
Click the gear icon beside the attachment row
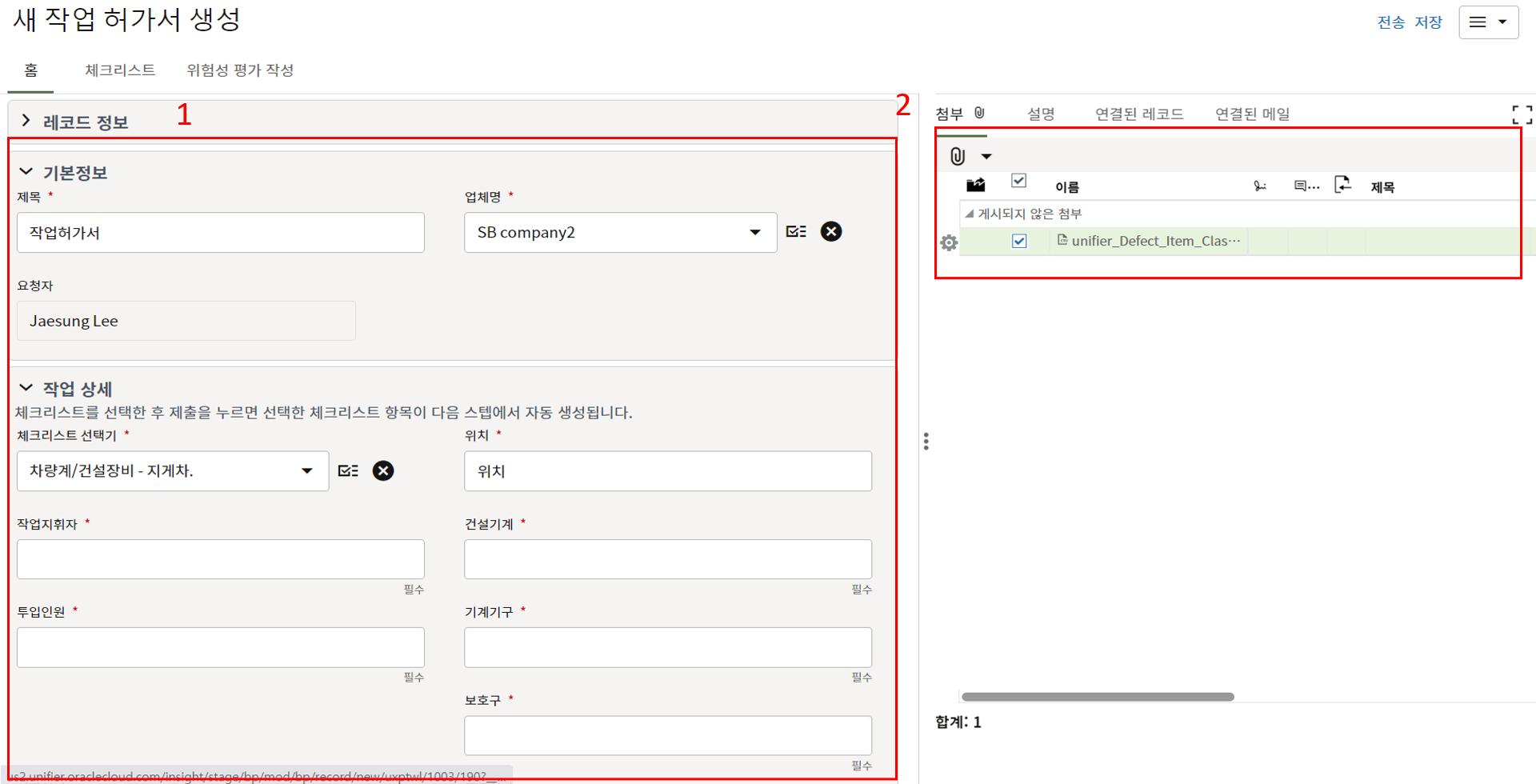tap(949, 242)
